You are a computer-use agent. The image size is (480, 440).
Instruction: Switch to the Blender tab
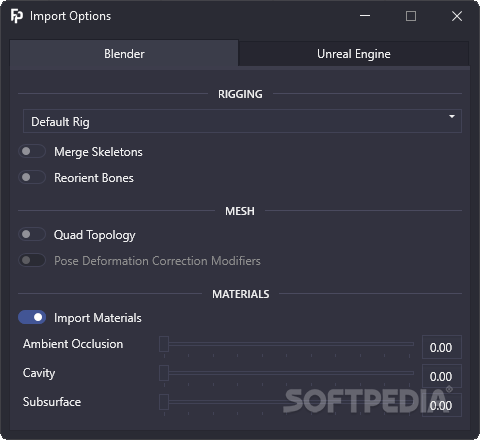point(124,54)
